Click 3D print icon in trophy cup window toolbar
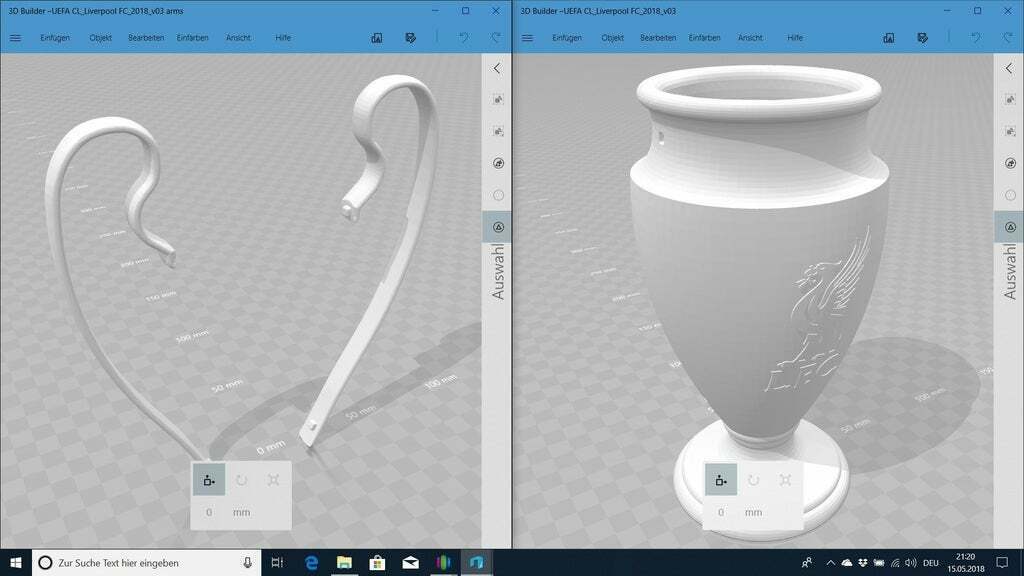The height and width of the screenshot is (576, 1024). click(x=889, y=38)
